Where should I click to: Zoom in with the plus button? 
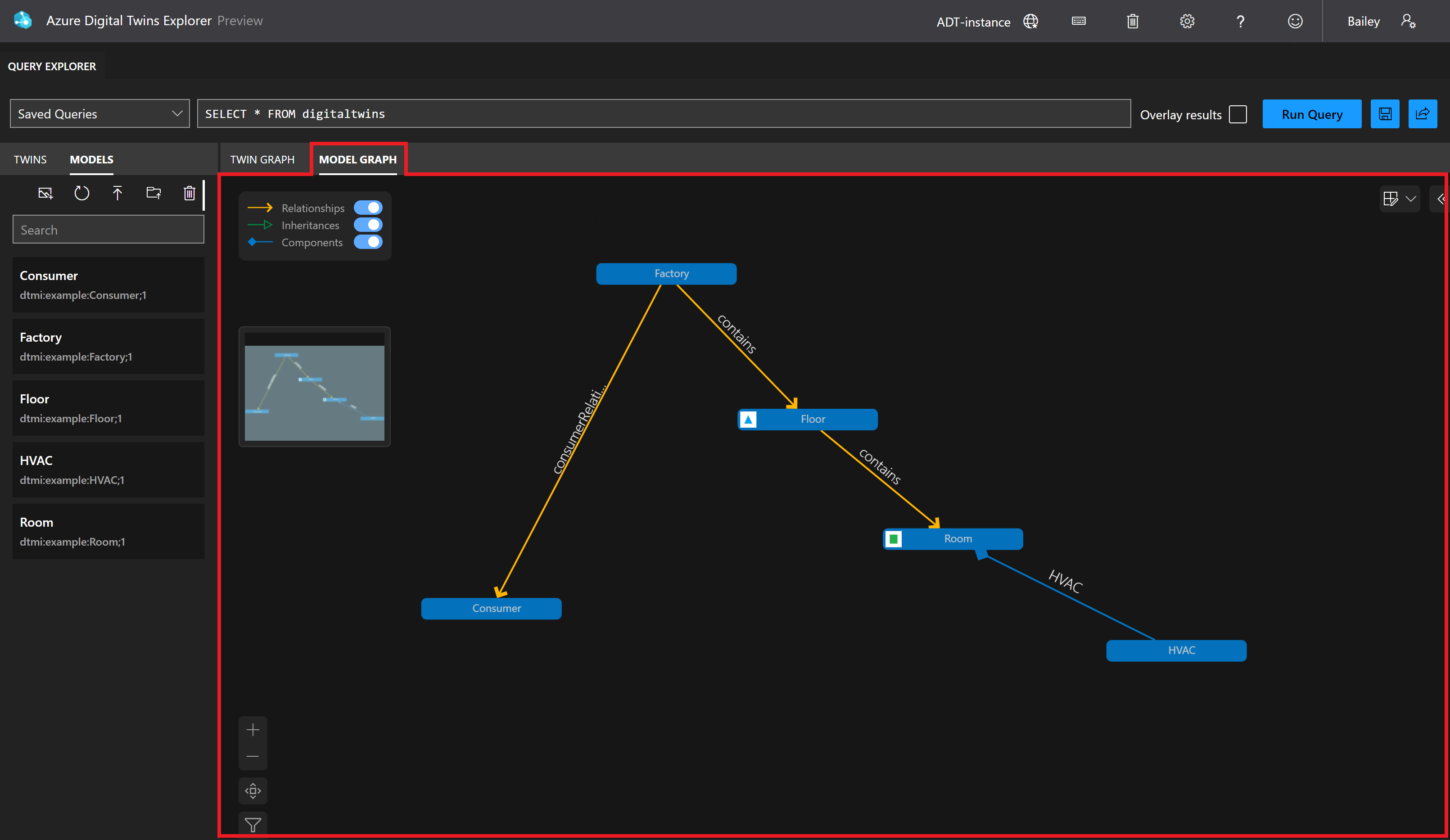253,730
